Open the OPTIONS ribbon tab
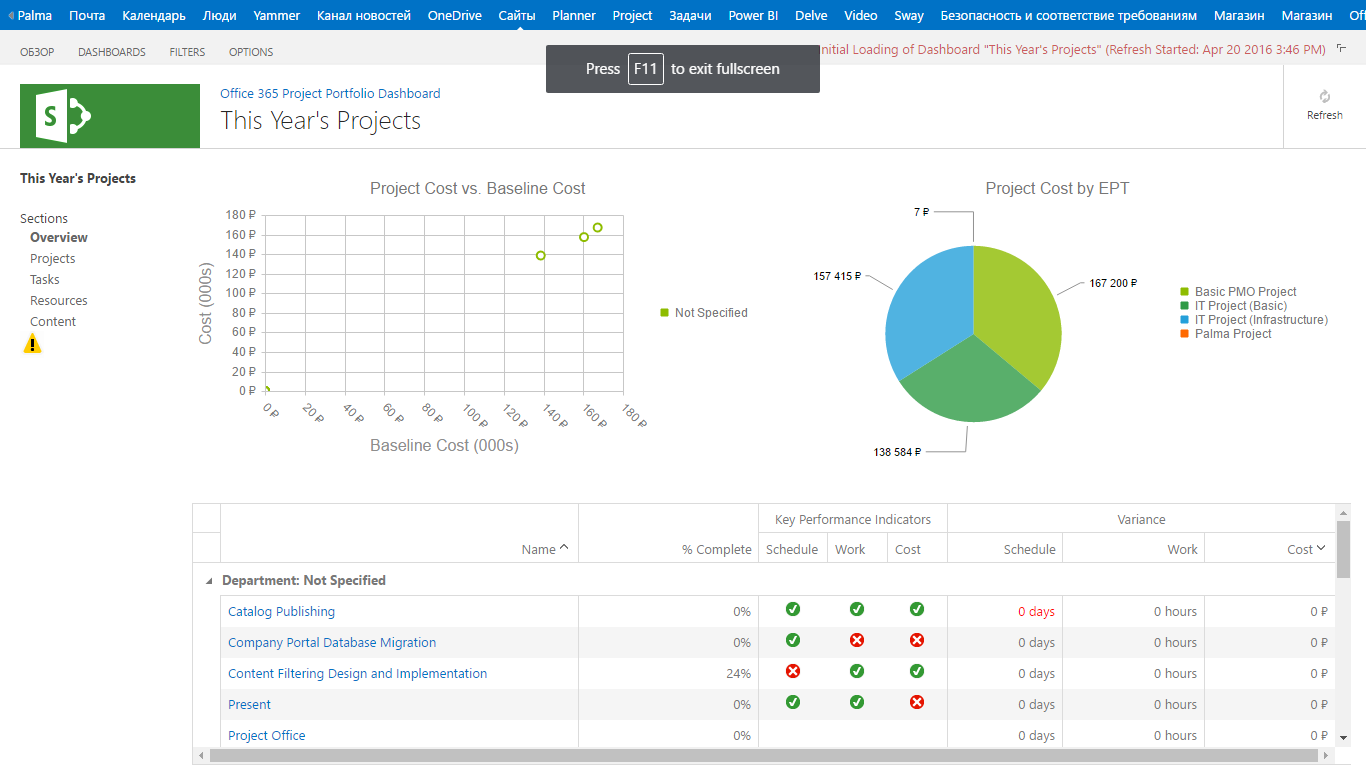The width and height of the screenshot is (1366, 768). [x=251, y=52]
